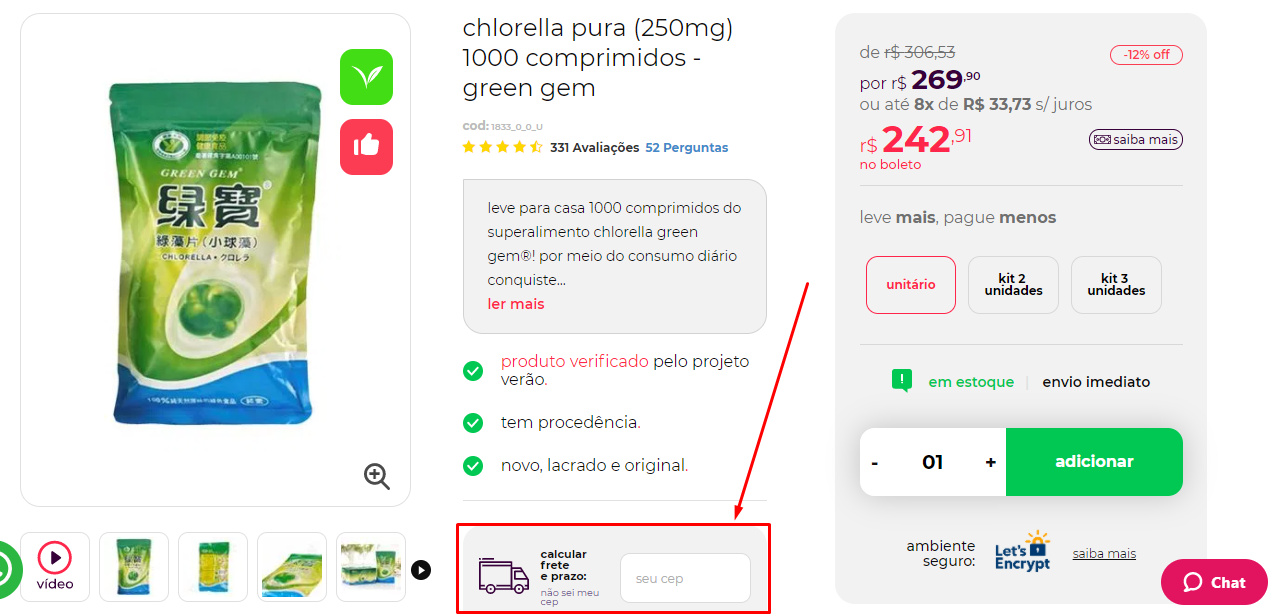1276x614 pixels.
Task: Increase quantity with plus button
Action: coord(990,462)
